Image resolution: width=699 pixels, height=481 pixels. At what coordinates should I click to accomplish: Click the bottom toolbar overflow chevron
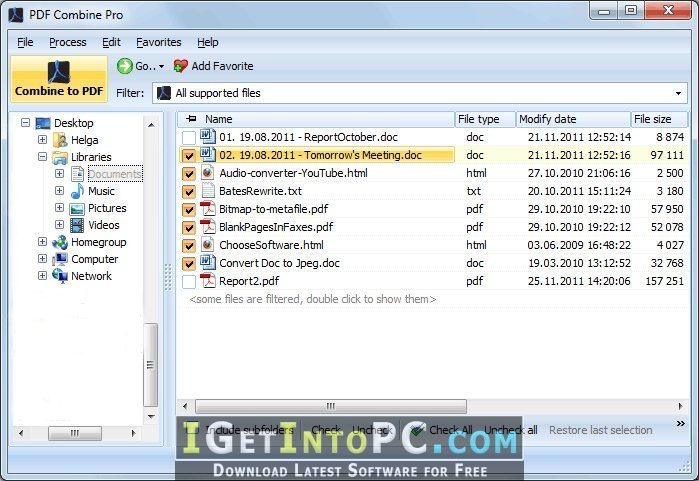tap(681, 423)
